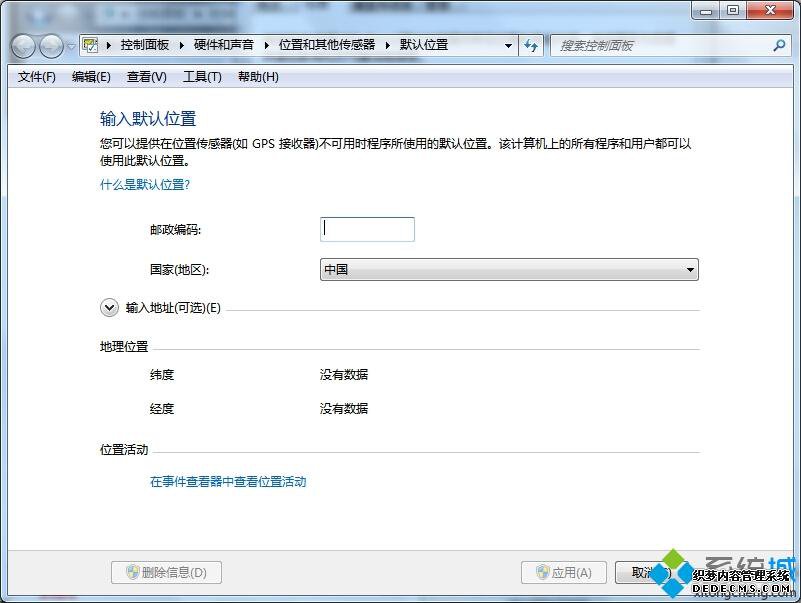Screen dimensions: 801x603
Task: Click the 纬度 label
Action: (162, 375)
